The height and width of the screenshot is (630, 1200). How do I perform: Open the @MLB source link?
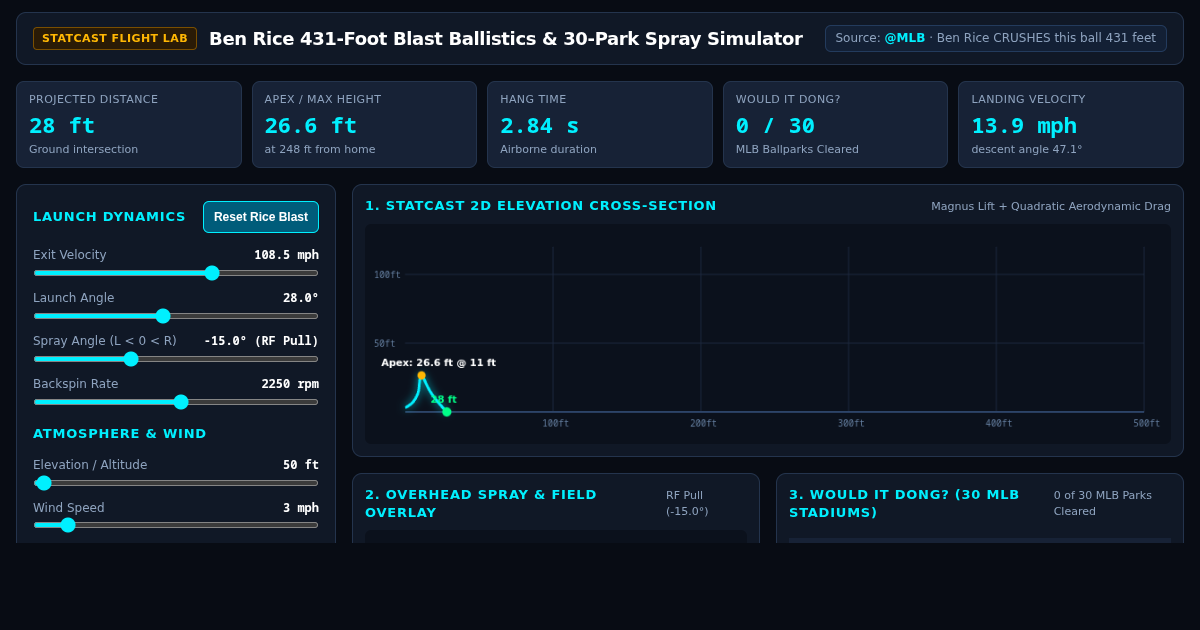coord(904,38)
